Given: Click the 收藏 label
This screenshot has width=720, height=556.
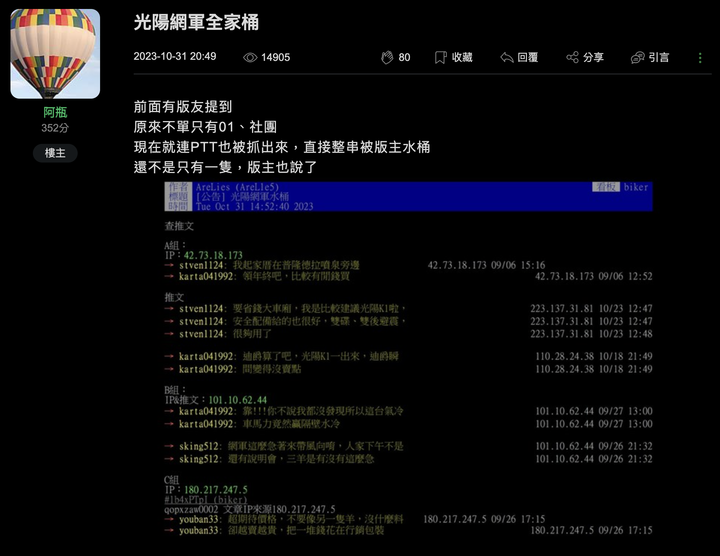Looking at the screenshot, I should pos(462,57).
